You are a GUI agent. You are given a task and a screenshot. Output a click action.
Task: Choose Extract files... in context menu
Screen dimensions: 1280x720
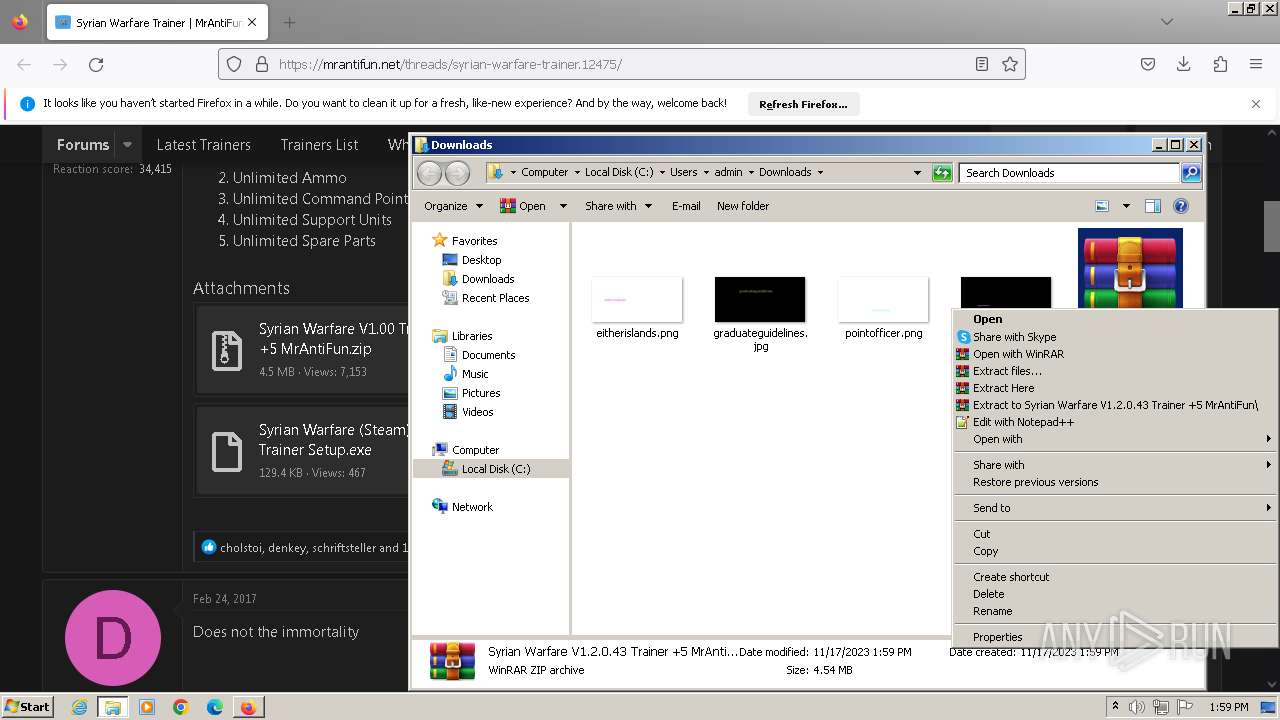tap(1116, 371)
